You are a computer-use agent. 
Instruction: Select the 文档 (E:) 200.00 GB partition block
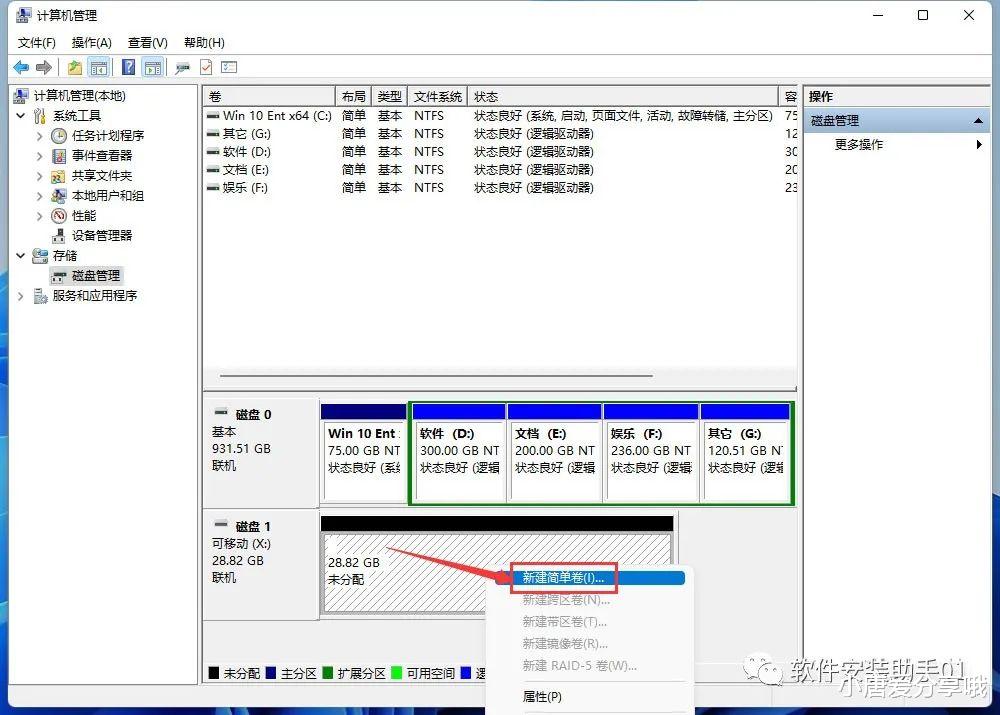coord(555,453)
